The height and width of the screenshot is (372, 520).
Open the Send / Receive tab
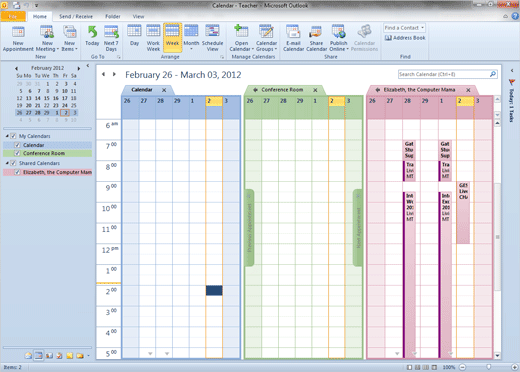76,16
